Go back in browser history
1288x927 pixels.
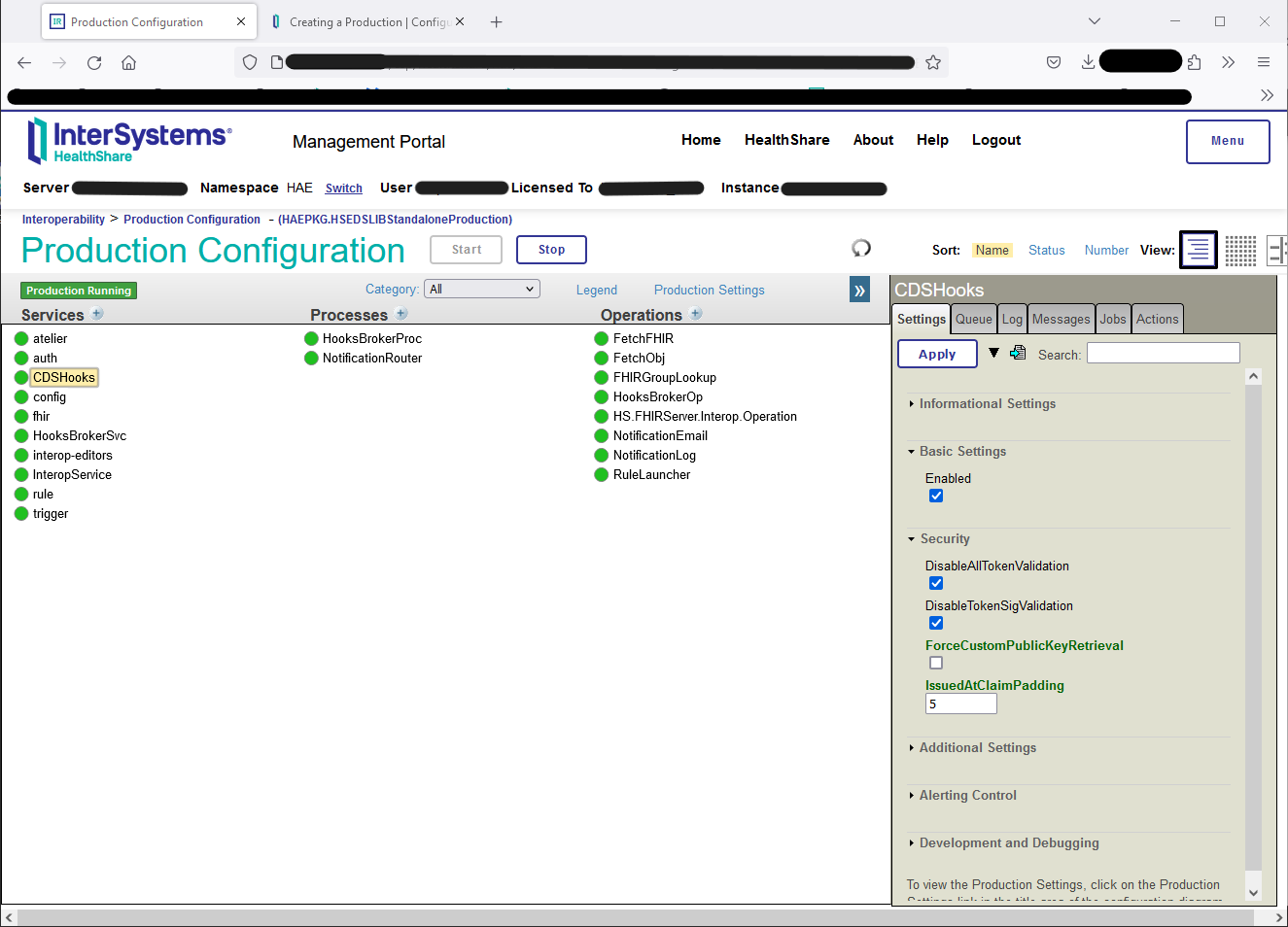point(24,62)
